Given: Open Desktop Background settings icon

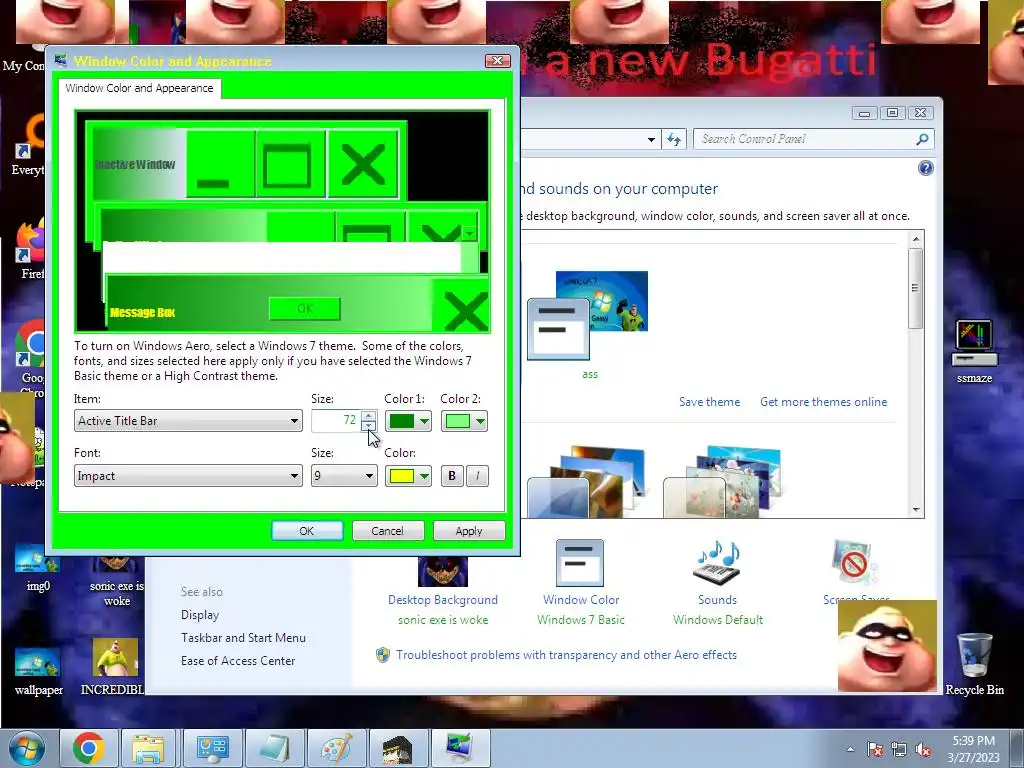Looking at the screenshot, I should (x=443, y=571).
